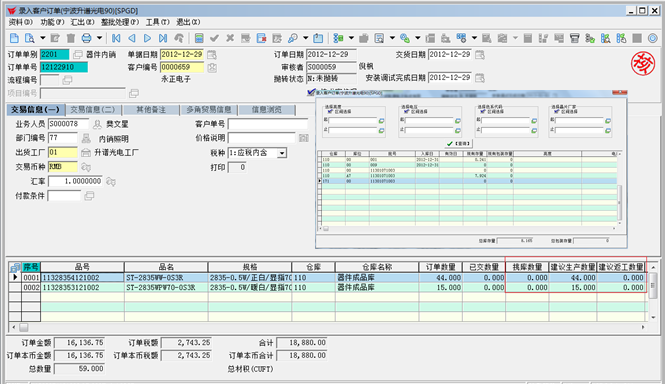The width and height of the screenshot is (665, 384).
Task: Click the query document magnifier icon
Action: (x=29, y=38)
